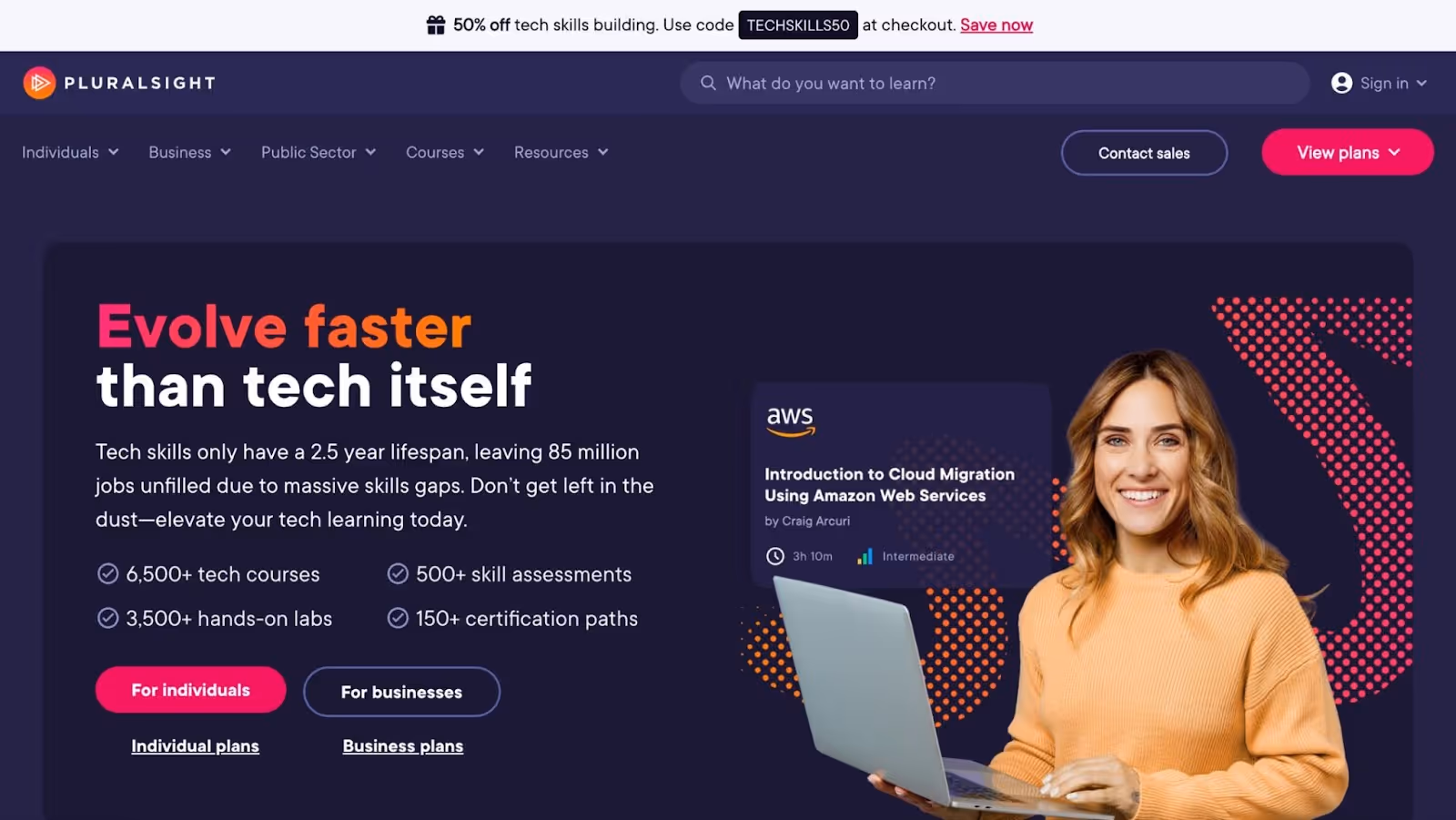The height and width of the screenshot is (820, 1456).
Task: Open the Courses menu
Action: [445, 152]
